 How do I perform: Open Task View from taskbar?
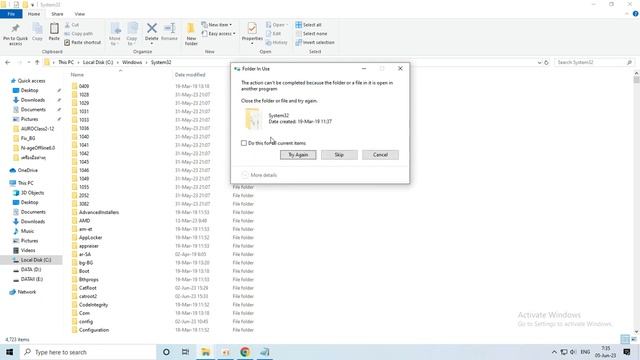click(x=185, y=352)
